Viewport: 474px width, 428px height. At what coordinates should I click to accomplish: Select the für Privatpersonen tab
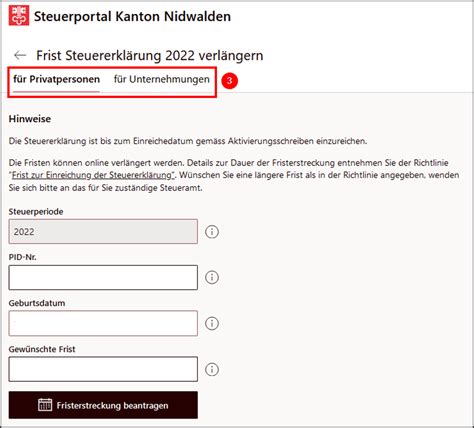tap(56, 80)
